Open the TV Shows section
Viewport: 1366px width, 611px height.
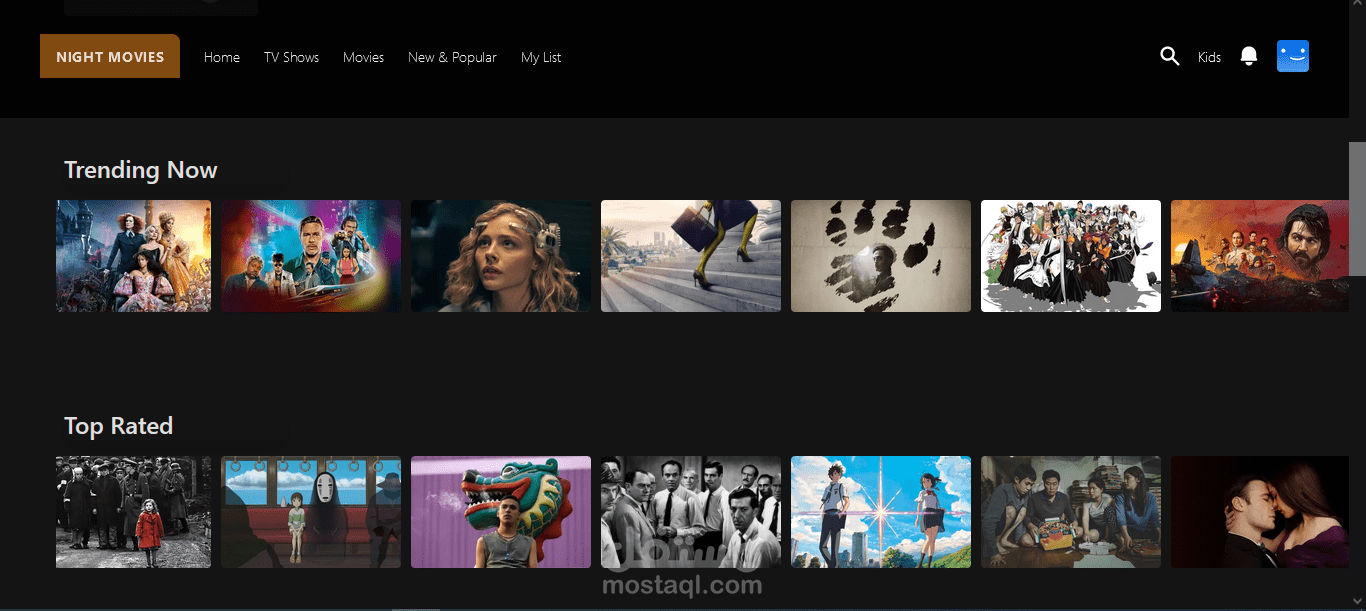(291, 57)
